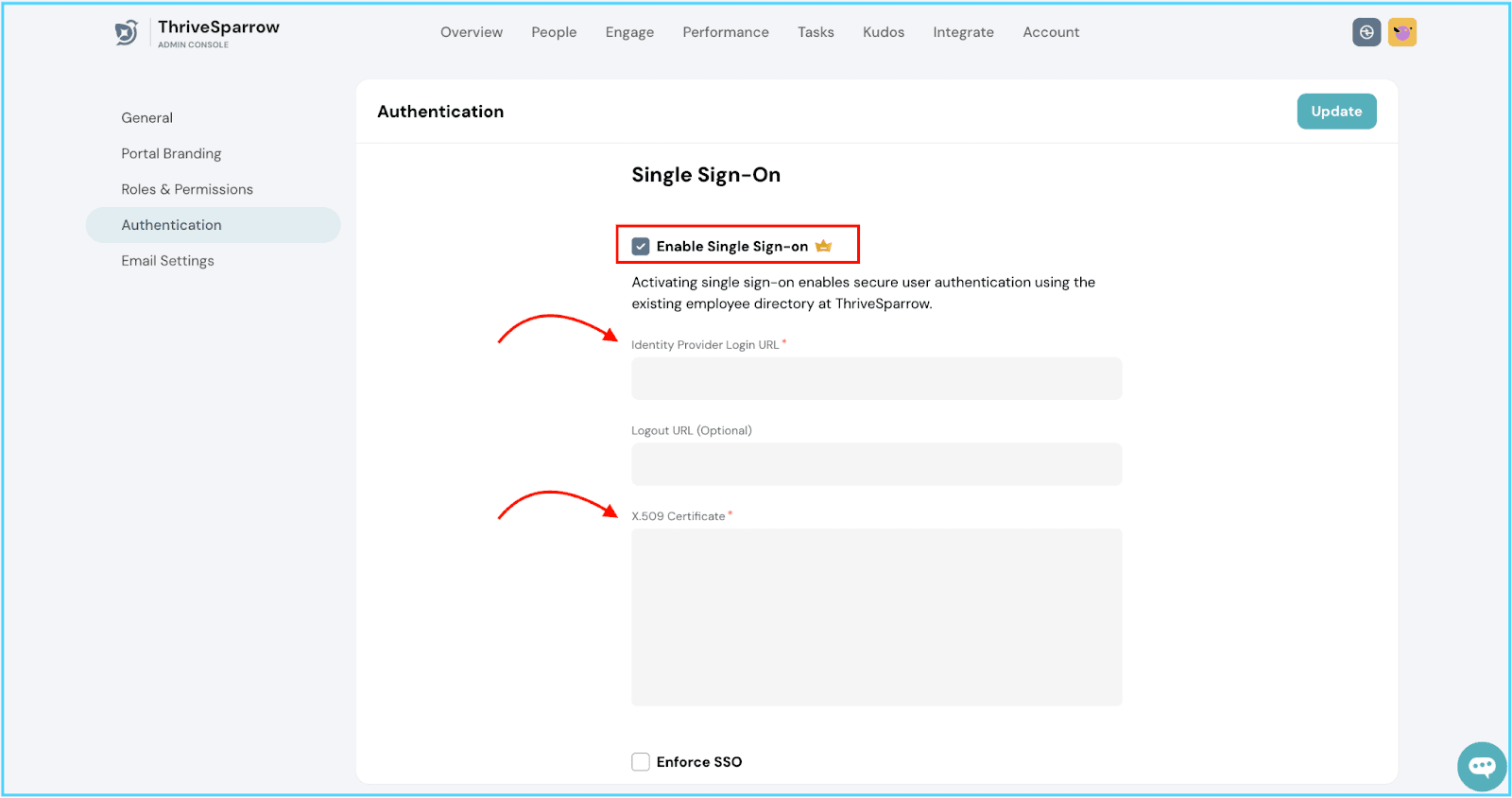Go to the Overview menu
1512x798 pixels.
472,32
